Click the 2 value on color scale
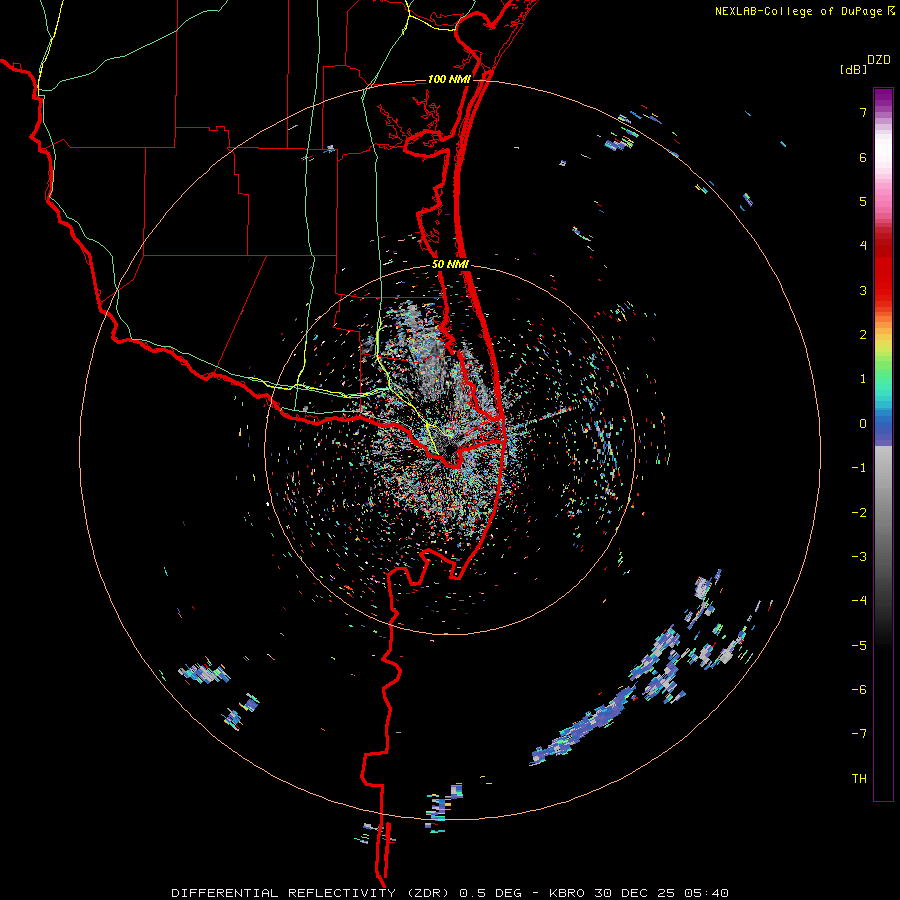Viewport: 900px width, 900px height. 863,335
